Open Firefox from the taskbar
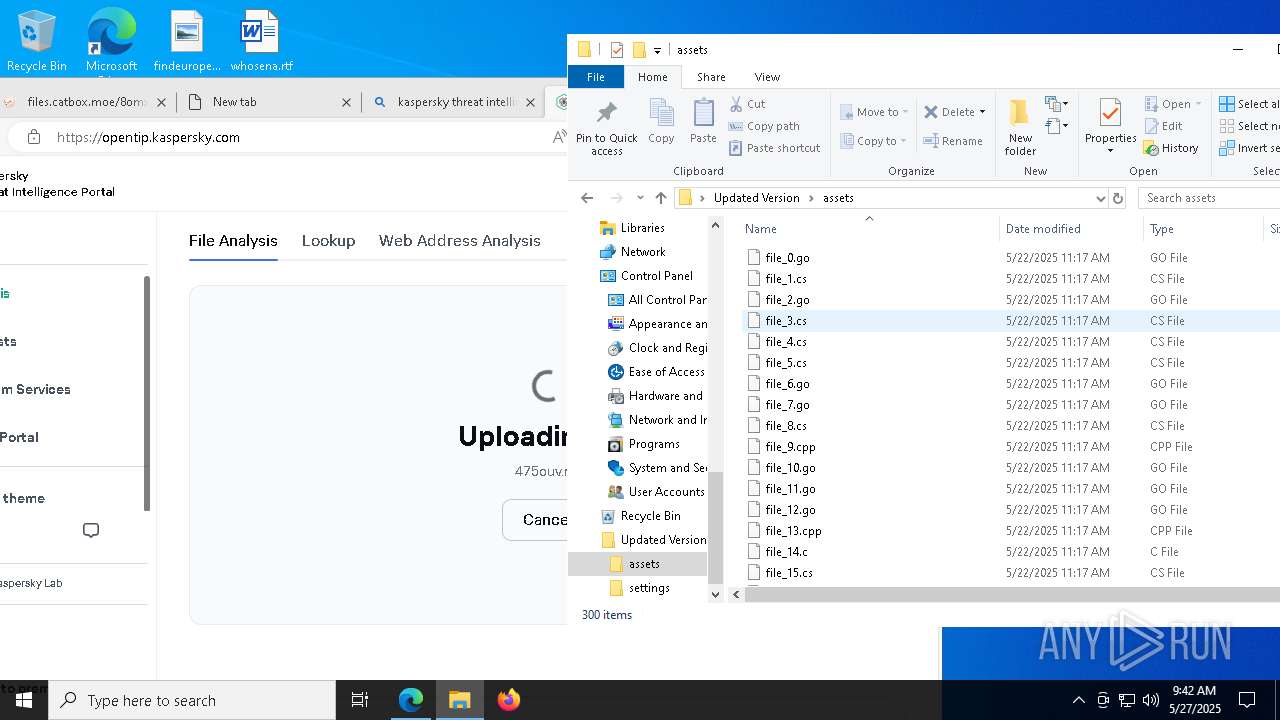Viewport: 1280px width, 720px height. (508, 700)
